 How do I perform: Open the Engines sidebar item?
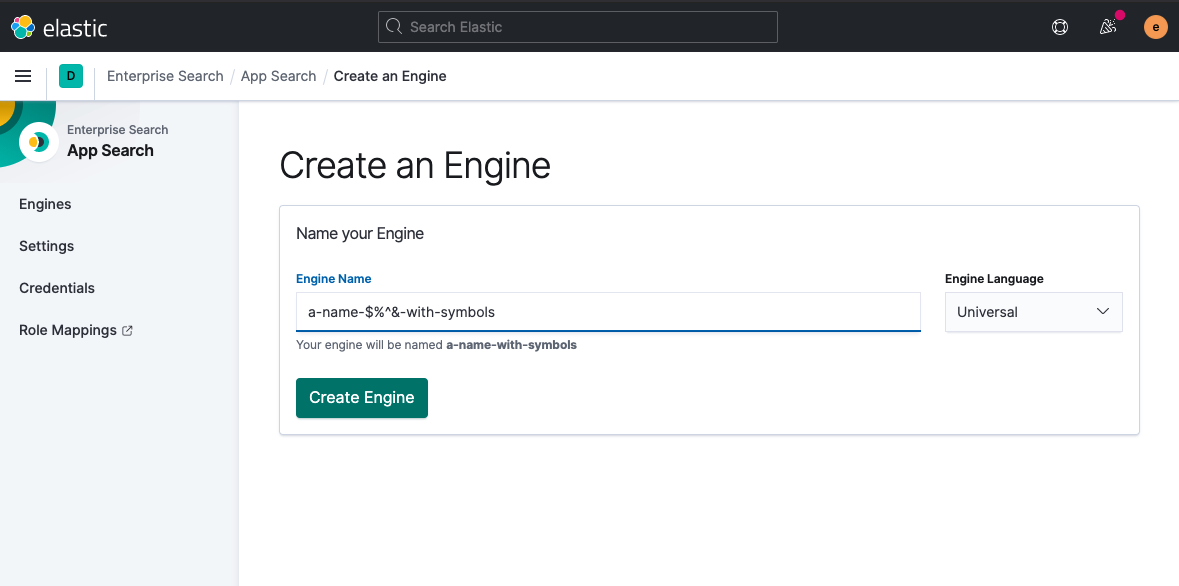click(x=45, y=204)
